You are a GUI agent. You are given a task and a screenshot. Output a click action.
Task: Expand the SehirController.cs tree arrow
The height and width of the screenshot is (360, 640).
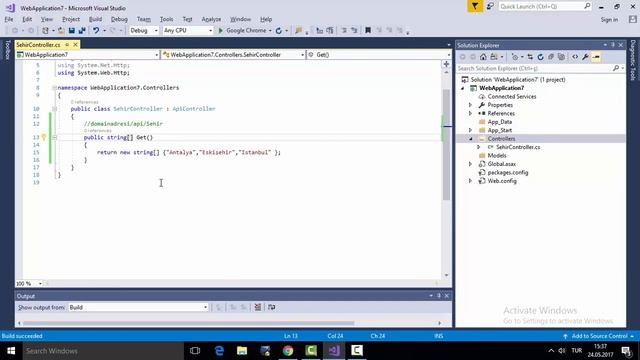click(479, 147)
